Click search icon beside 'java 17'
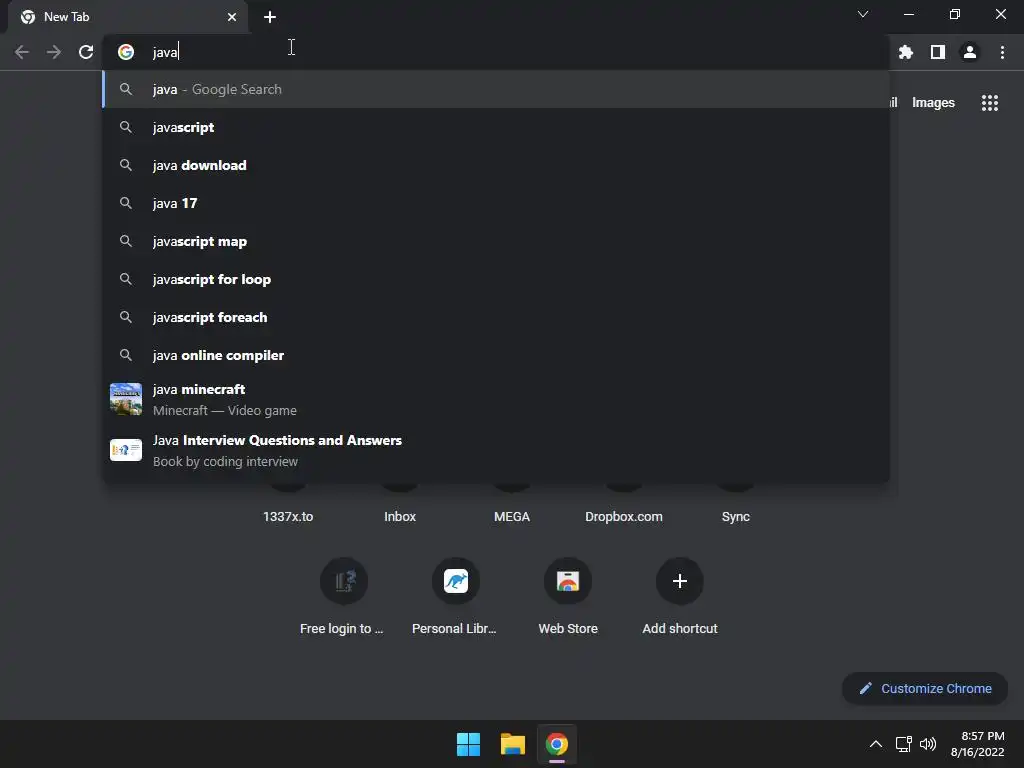Viewport: 1024px width, 768px height. coord(126,203)
